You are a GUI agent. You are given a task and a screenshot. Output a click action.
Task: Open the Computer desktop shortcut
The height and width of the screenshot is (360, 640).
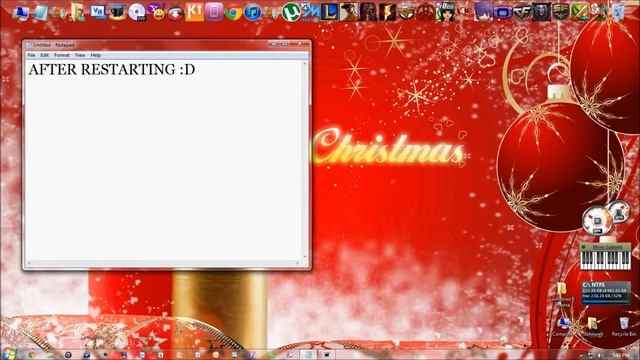(x=563, y=327)
